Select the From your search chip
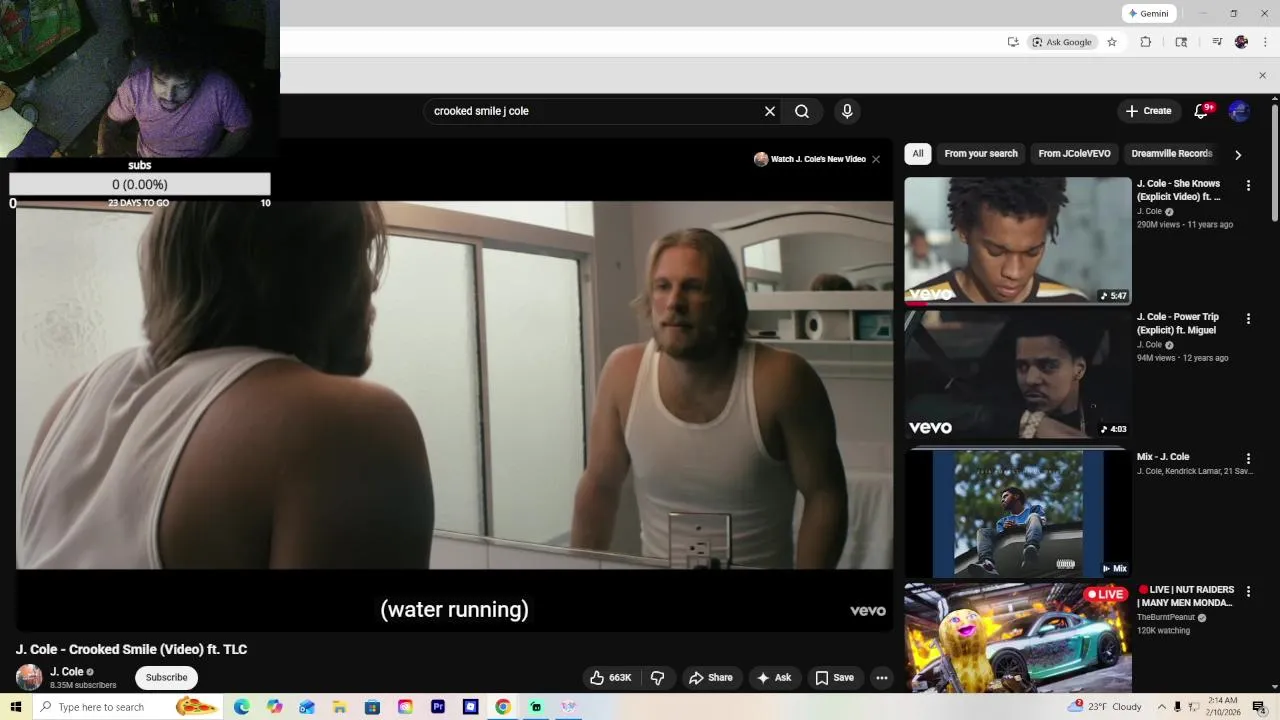This screenshot has width=1280, height=720. pyautogui.click(x=981, y=154)
